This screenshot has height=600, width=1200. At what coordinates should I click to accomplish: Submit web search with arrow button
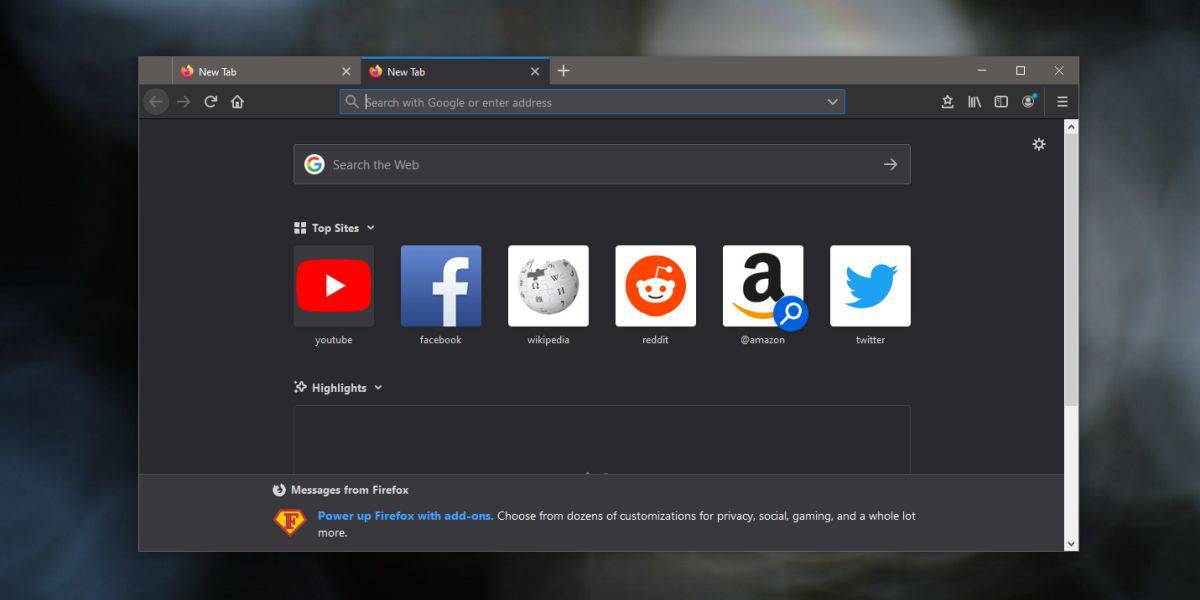[890, 165]
